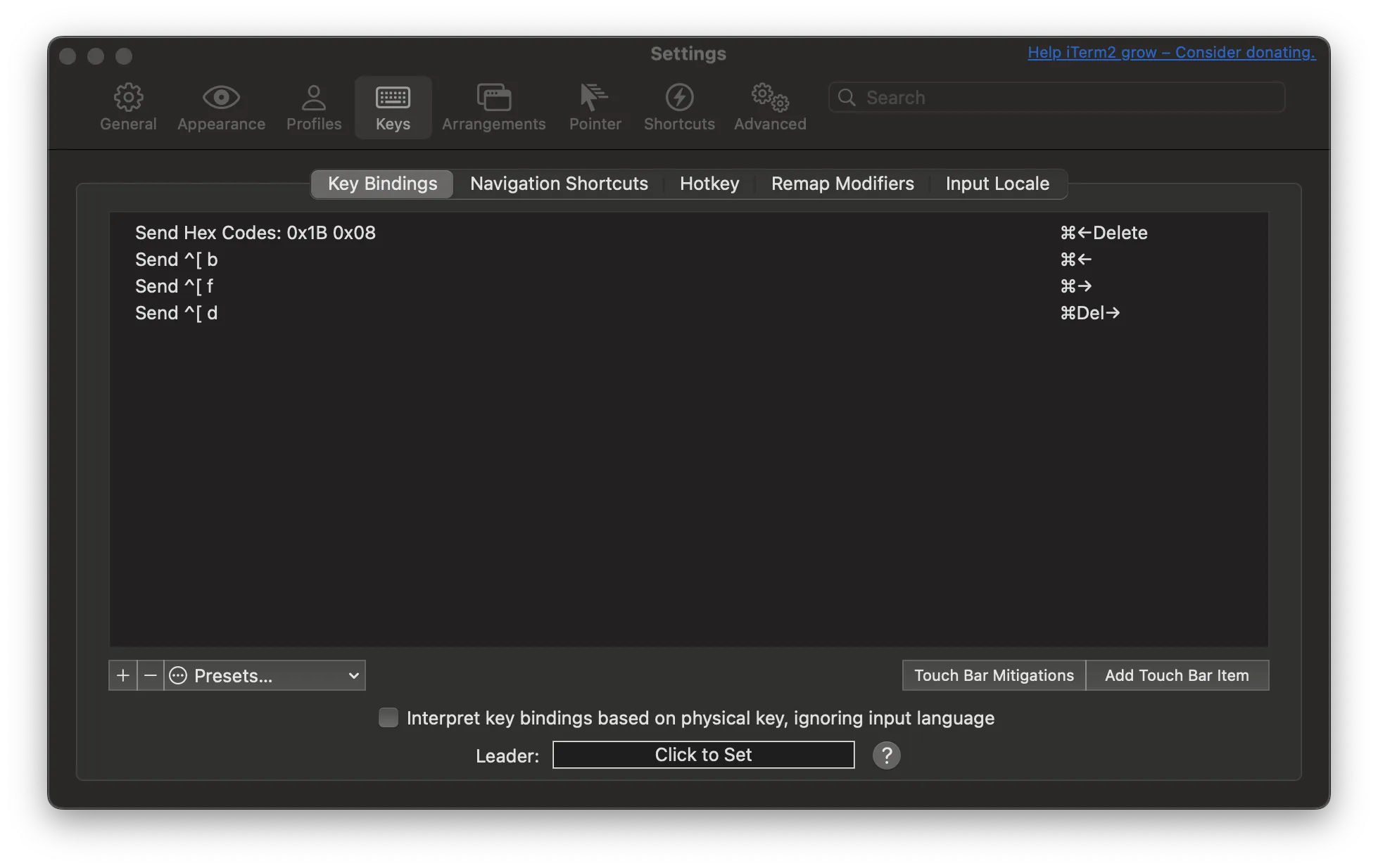Select the Key Bindings tab

(x=382, y=184)
